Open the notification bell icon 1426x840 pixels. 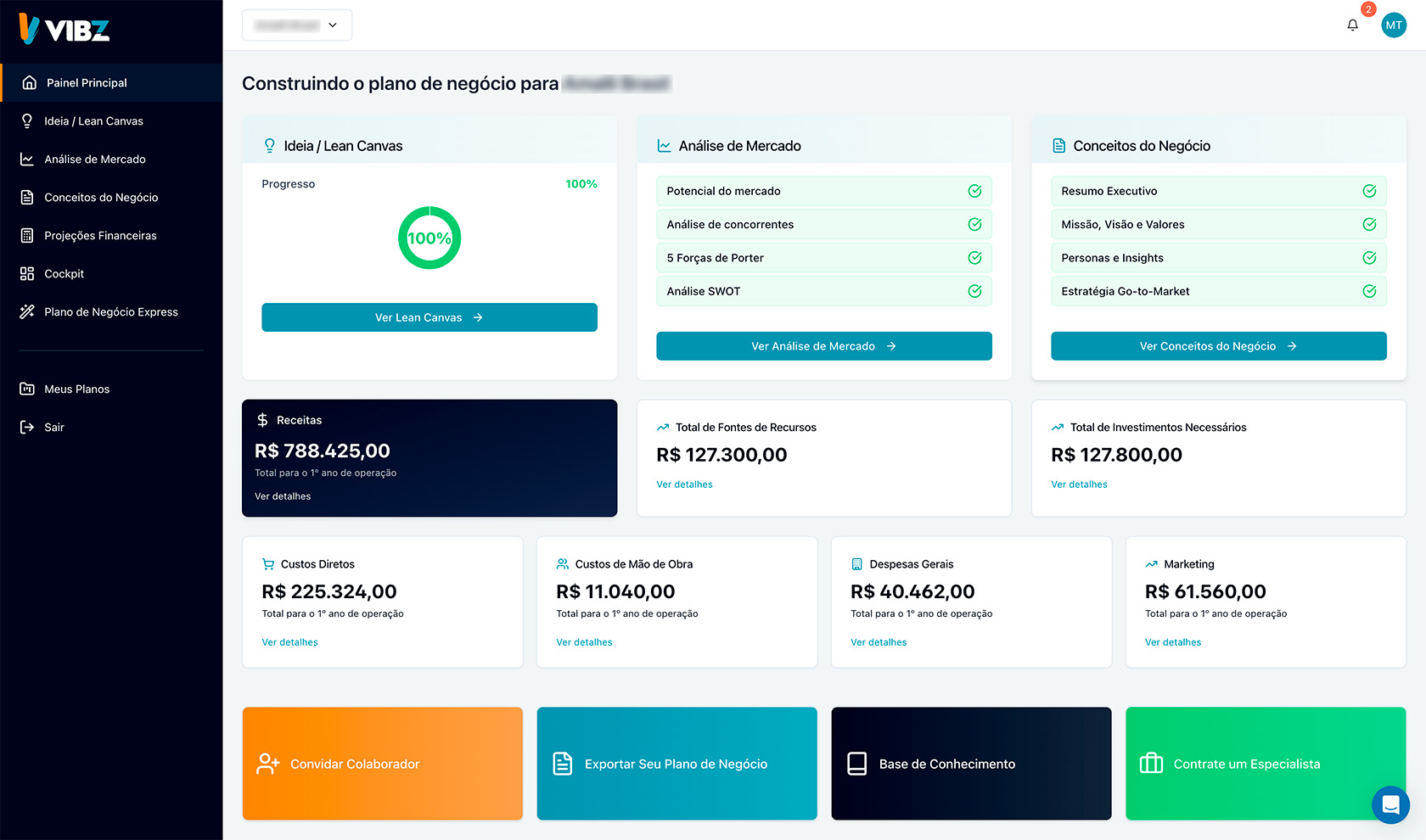point(1352,25)
